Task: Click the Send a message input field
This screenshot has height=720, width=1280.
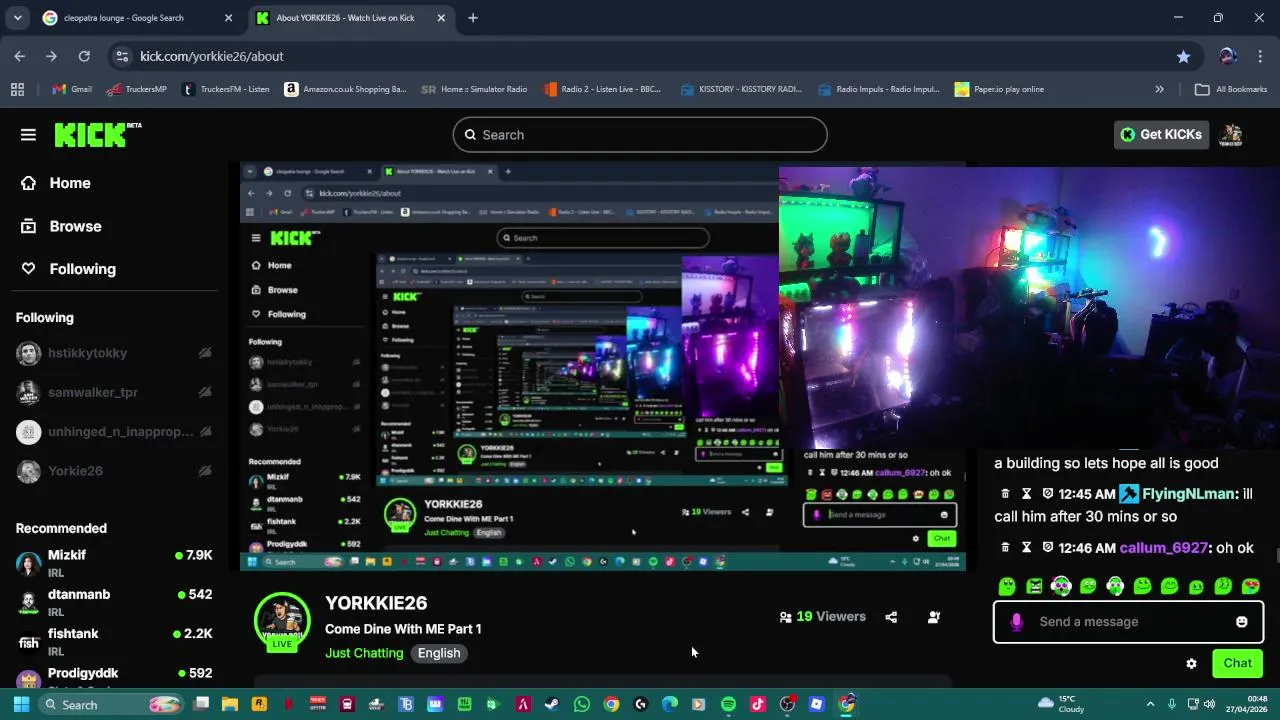Action: (1128, 622)
